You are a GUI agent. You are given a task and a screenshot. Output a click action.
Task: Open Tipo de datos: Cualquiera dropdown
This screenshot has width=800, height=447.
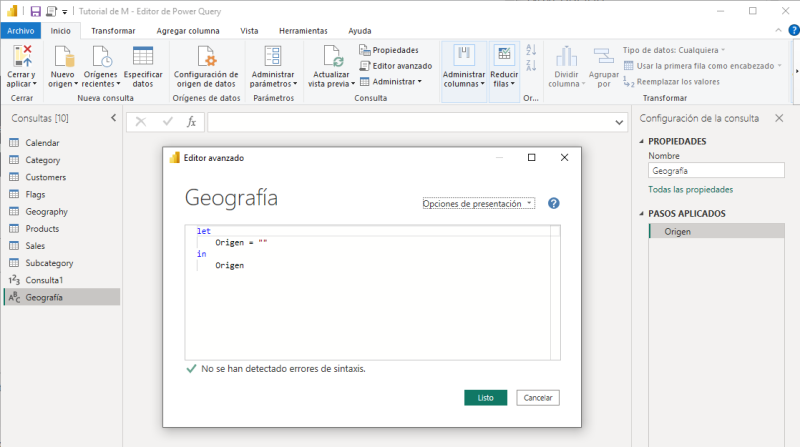pyautogui.click(x=673, y=50)
